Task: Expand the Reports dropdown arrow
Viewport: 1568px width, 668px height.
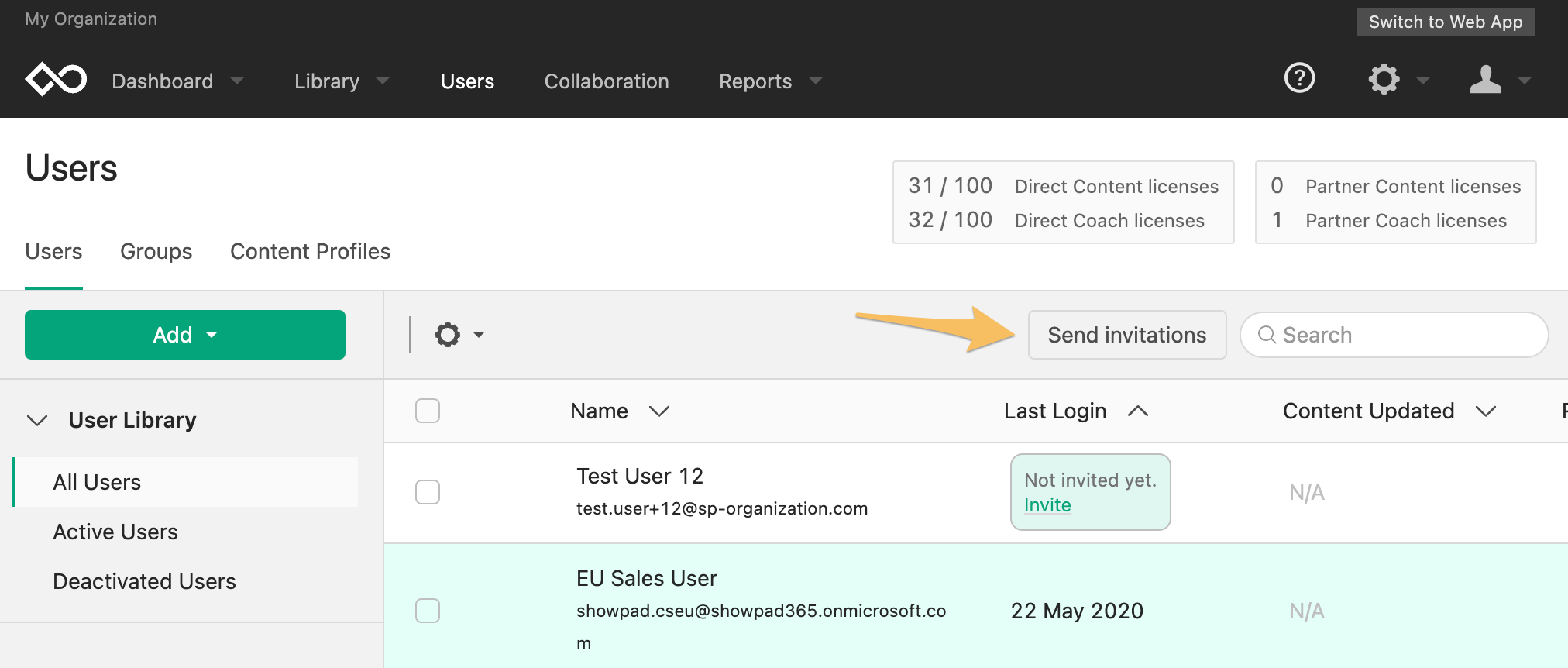Action: tap(815, 81)
